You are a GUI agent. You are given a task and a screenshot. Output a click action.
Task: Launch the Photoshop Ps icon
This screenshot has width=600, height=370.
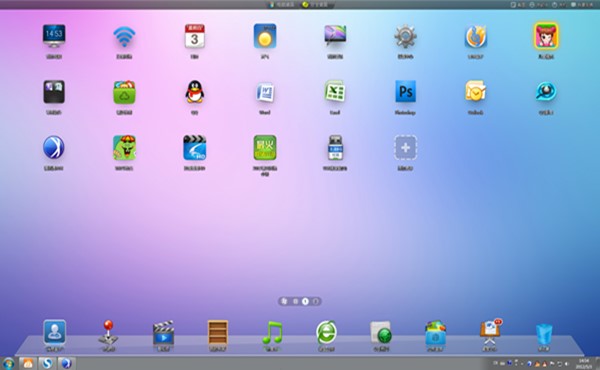click(405, 91)
